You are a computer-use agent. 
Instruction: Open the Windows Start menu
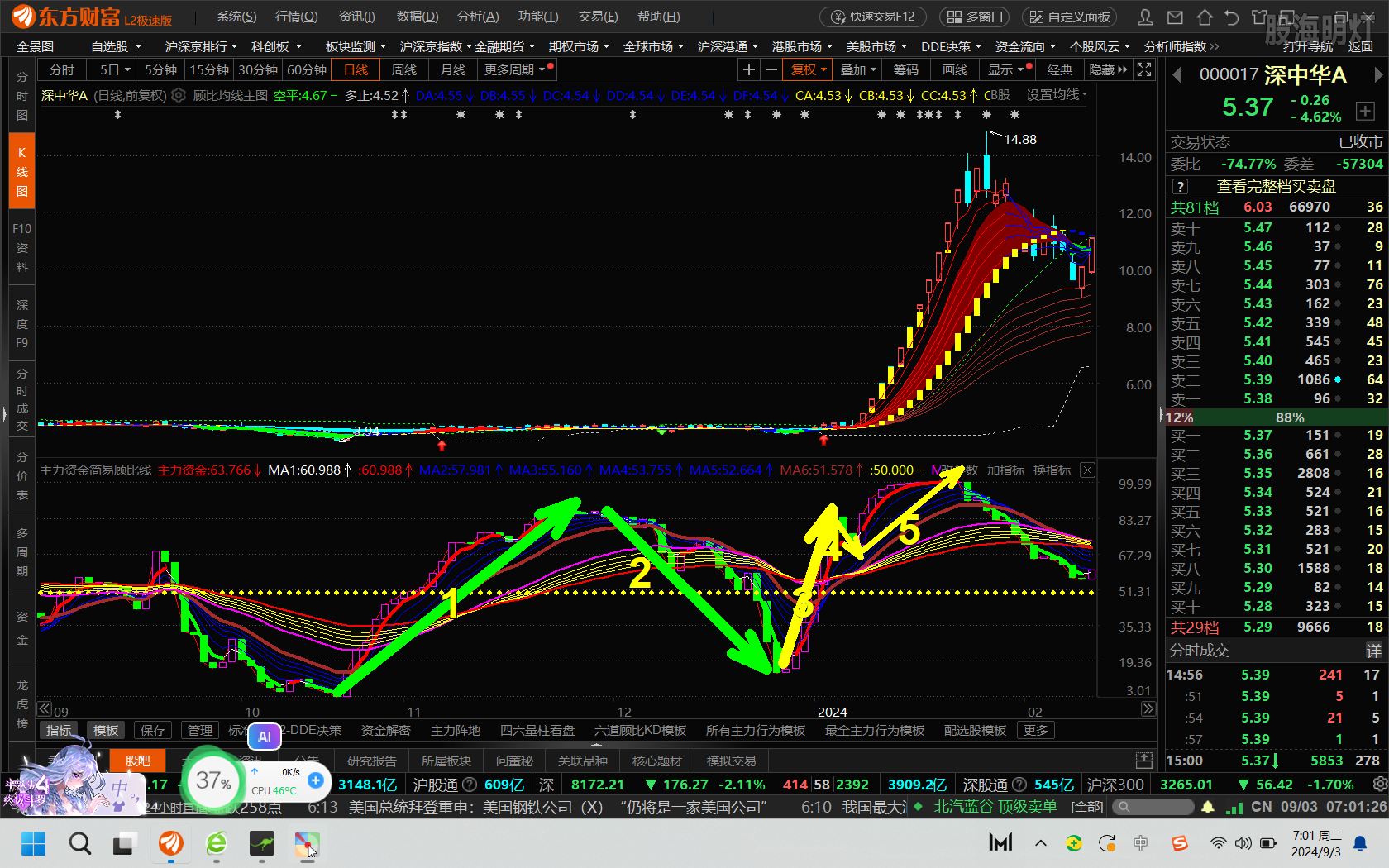[34, 843]
